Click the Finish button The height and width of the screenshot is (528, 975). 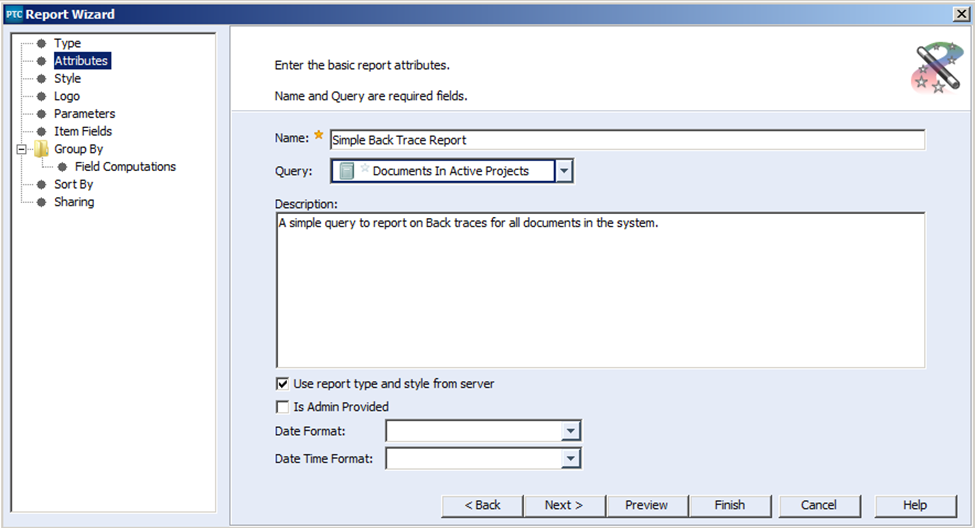[730, 506]
